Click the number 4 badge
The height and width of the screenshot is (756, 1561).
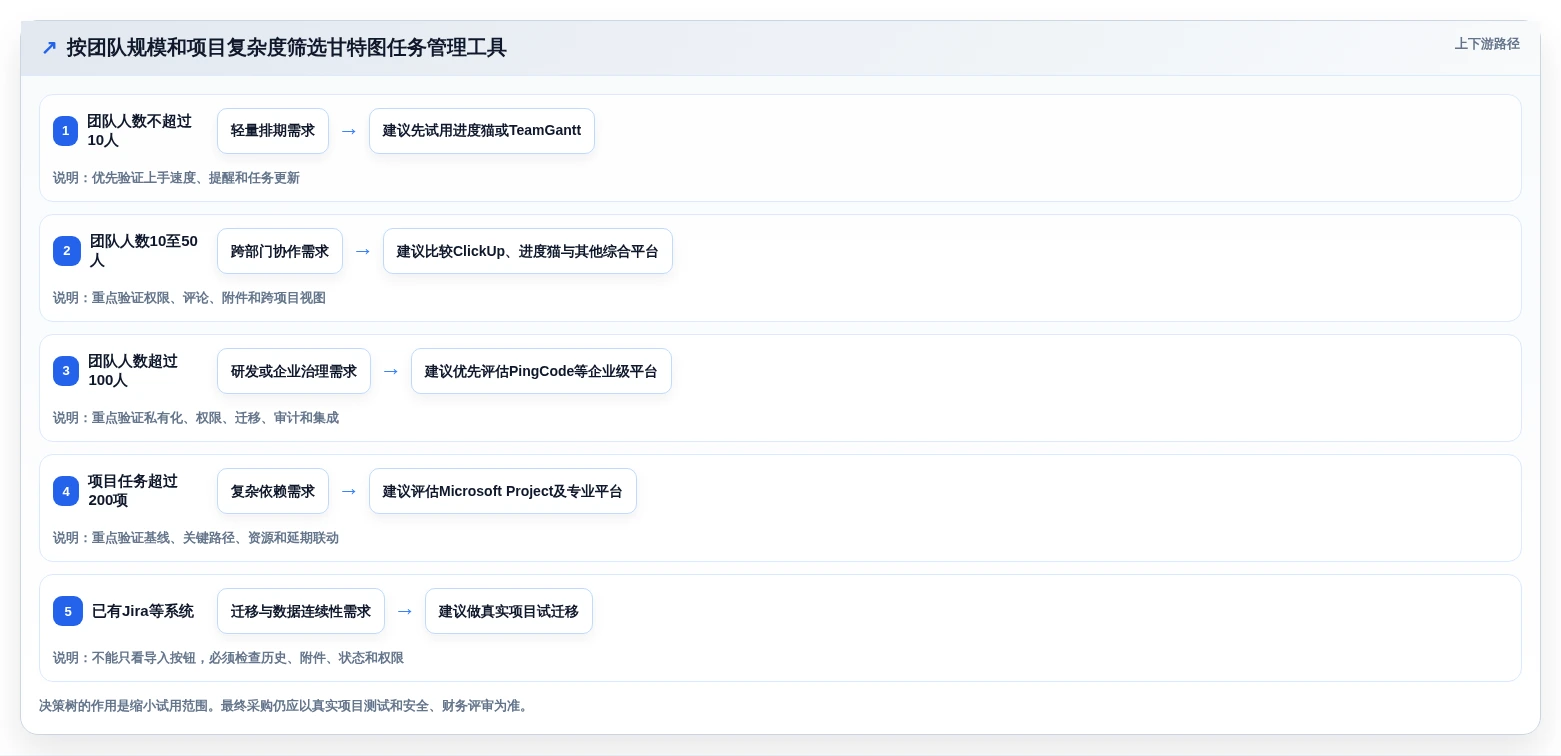tap(66, 491)
